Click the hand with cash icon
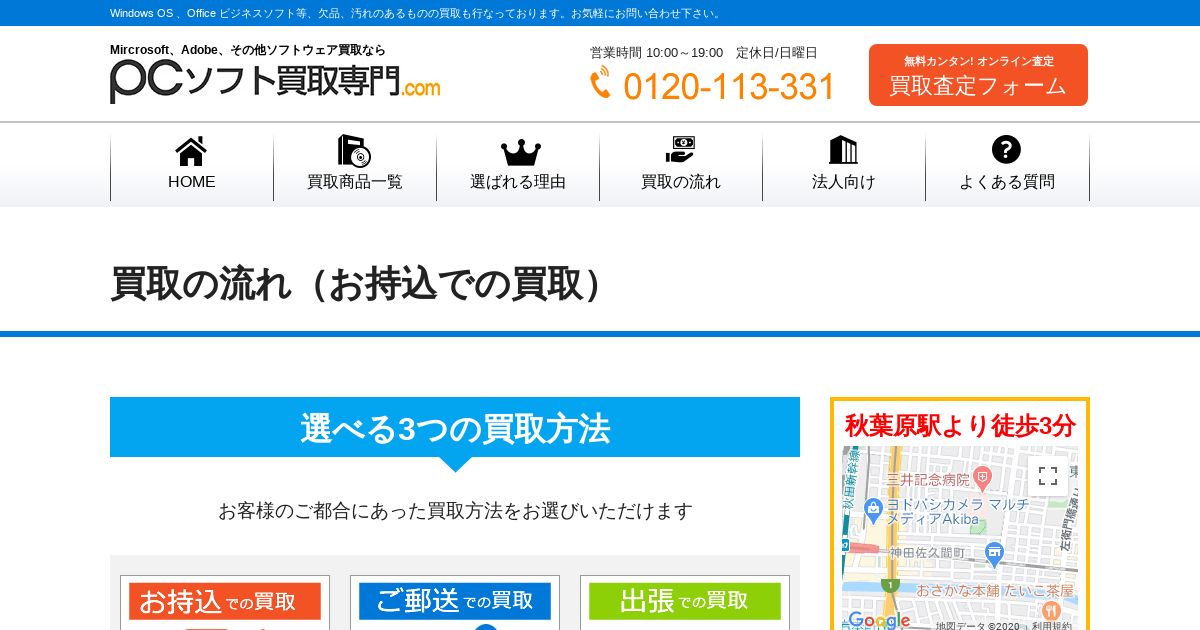The width and height of the screenshot is (1200, 630). (x=680, y=150)
